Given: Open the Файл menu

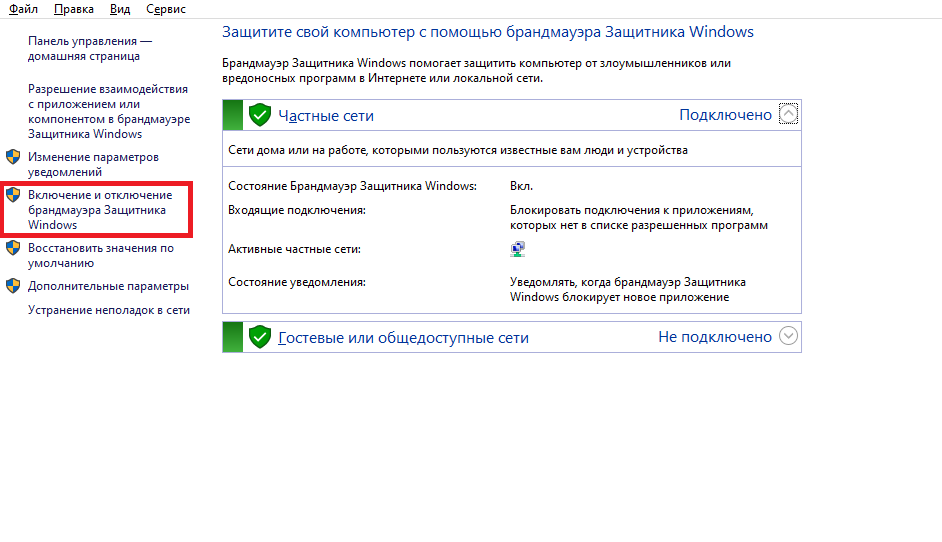Looking at the screenshot, I should (23, 9).
